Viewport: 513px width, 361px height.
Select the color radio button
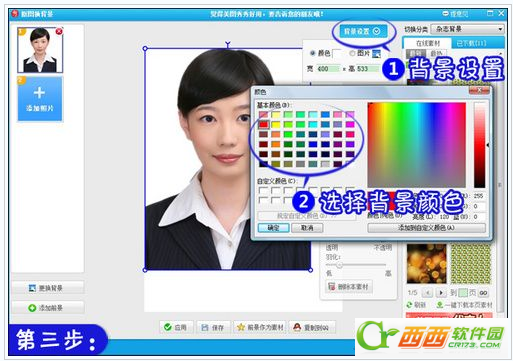tap(312, 53)
